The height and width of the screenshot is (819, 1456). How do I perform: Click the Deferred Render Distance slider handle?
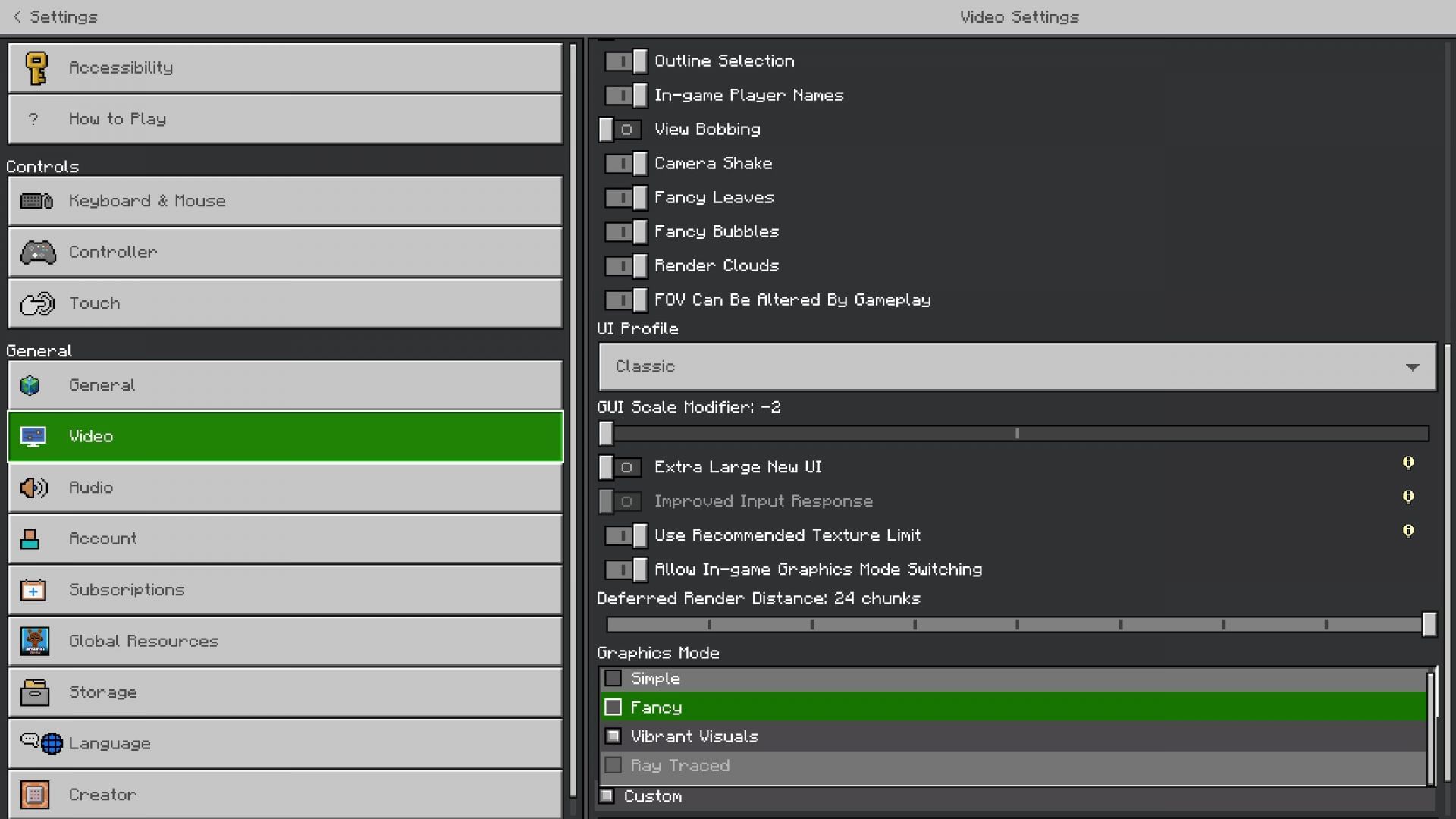1429,625
